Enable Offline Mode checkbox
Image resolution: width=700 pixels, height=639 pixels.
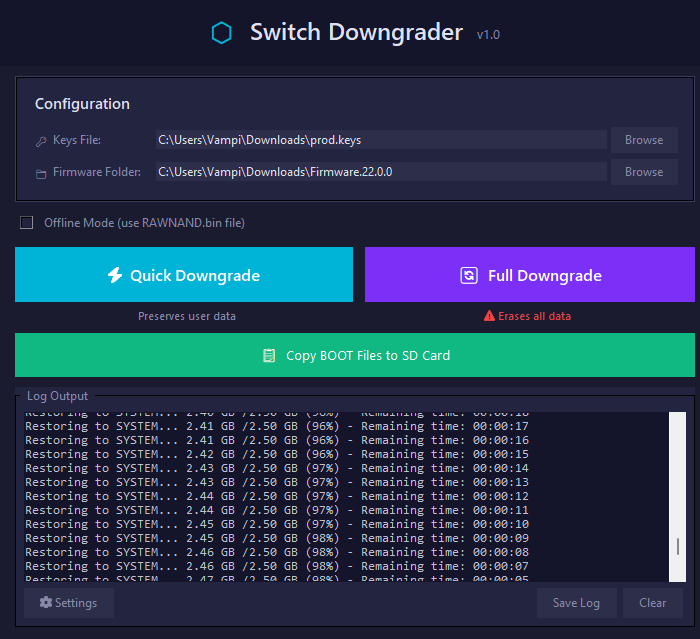click(26, 222)
